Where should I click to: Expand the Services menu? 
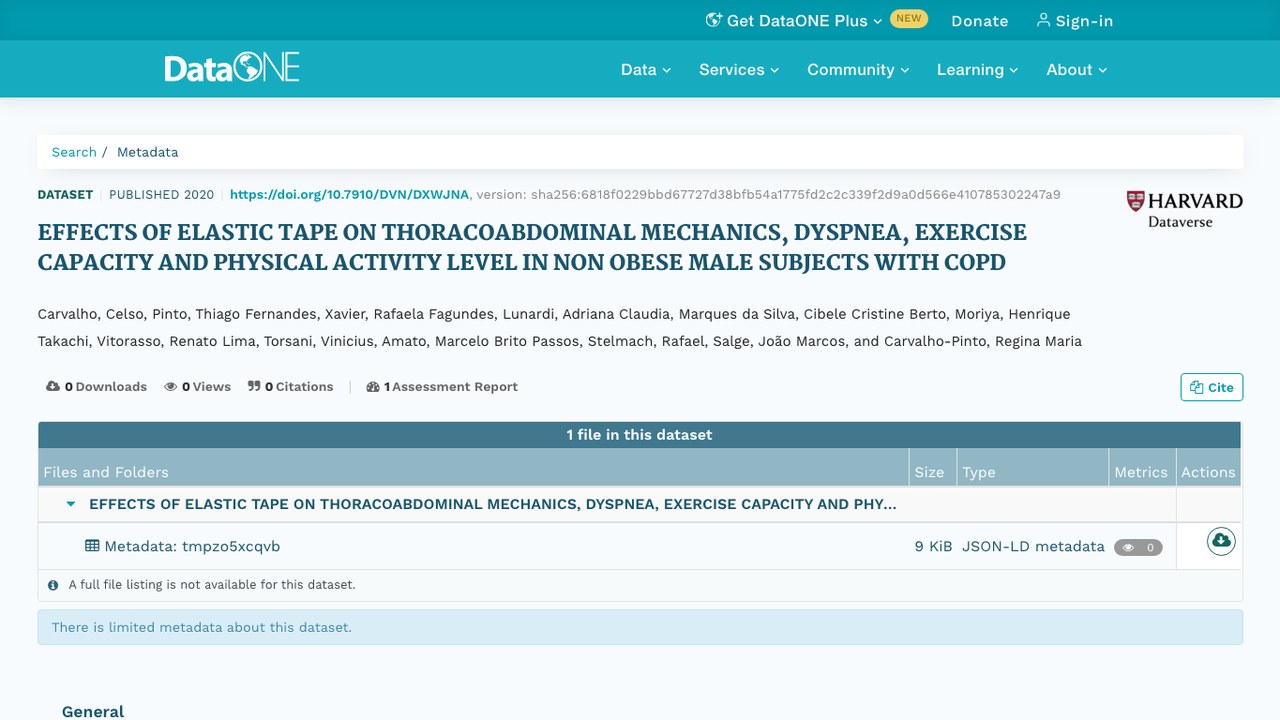[x=739, y=70]
